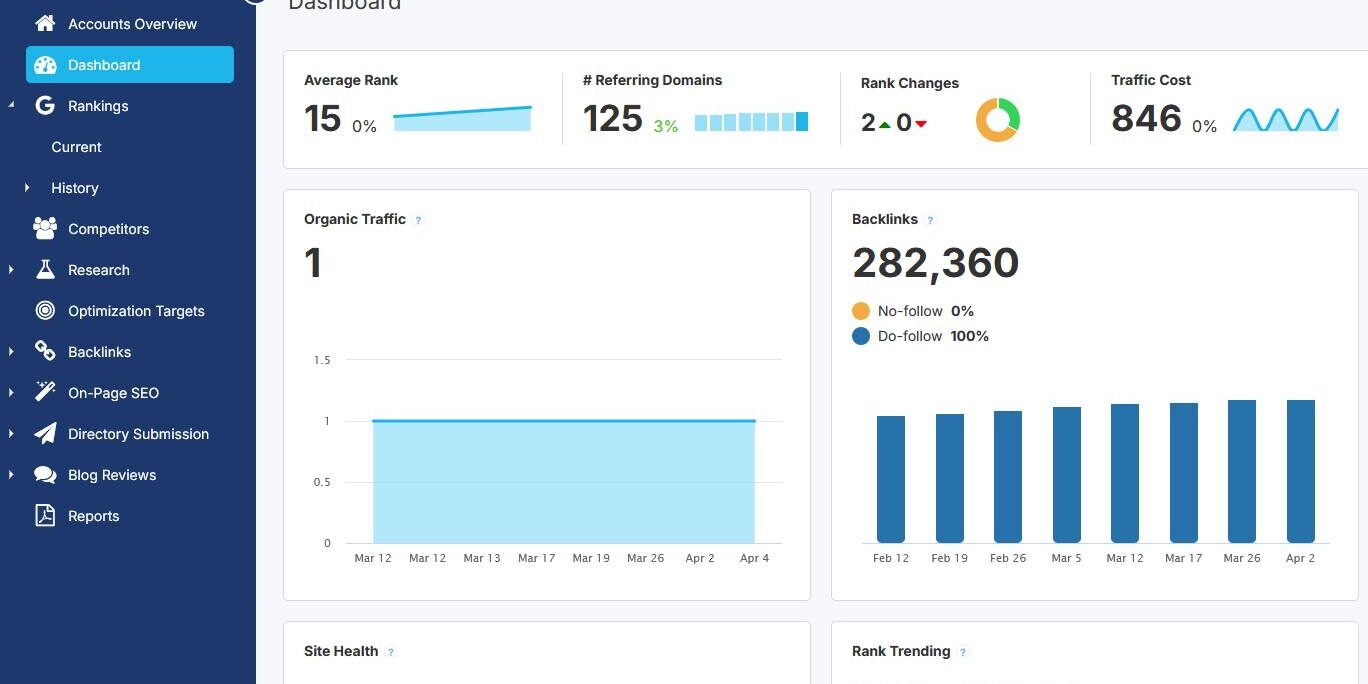Viewport: 1368px width, 684px height.
Task: Select the Backlinks chain-link icon
Action: (x=44, y=351)
